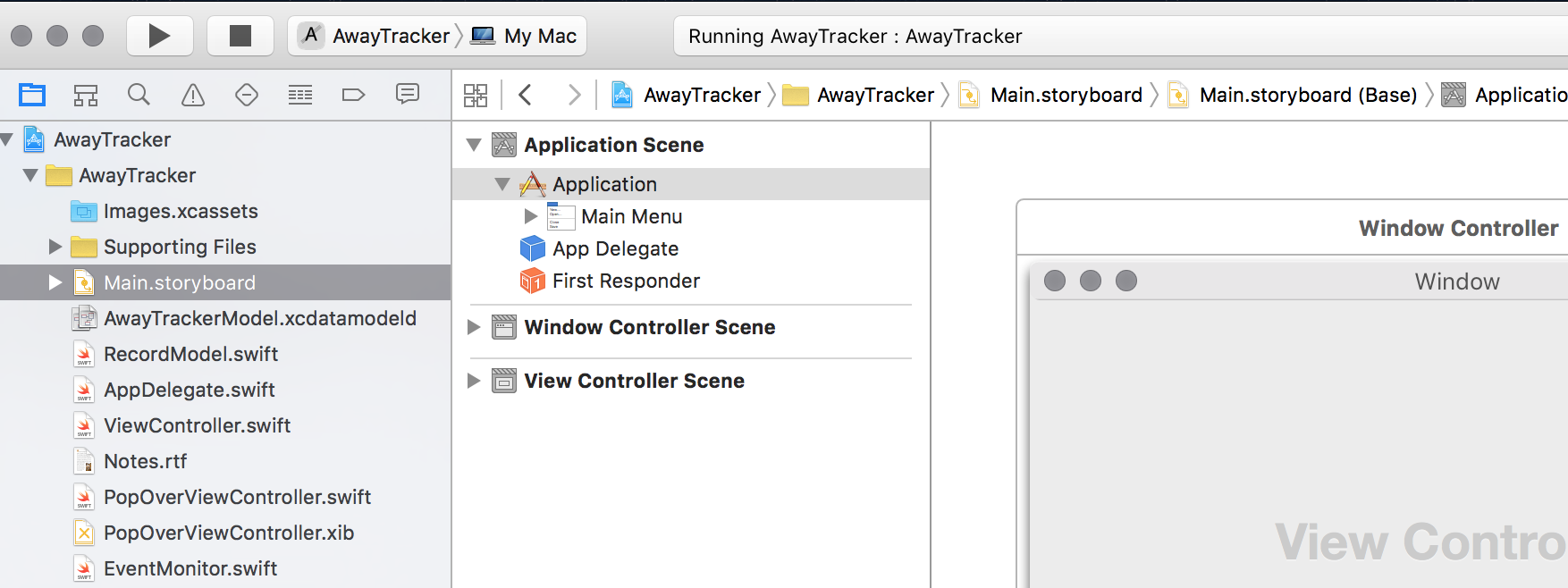The height and width of the screenshot is (588, 1568).
Task: Collapse the Application object row
Action: [x=502, y=184]
